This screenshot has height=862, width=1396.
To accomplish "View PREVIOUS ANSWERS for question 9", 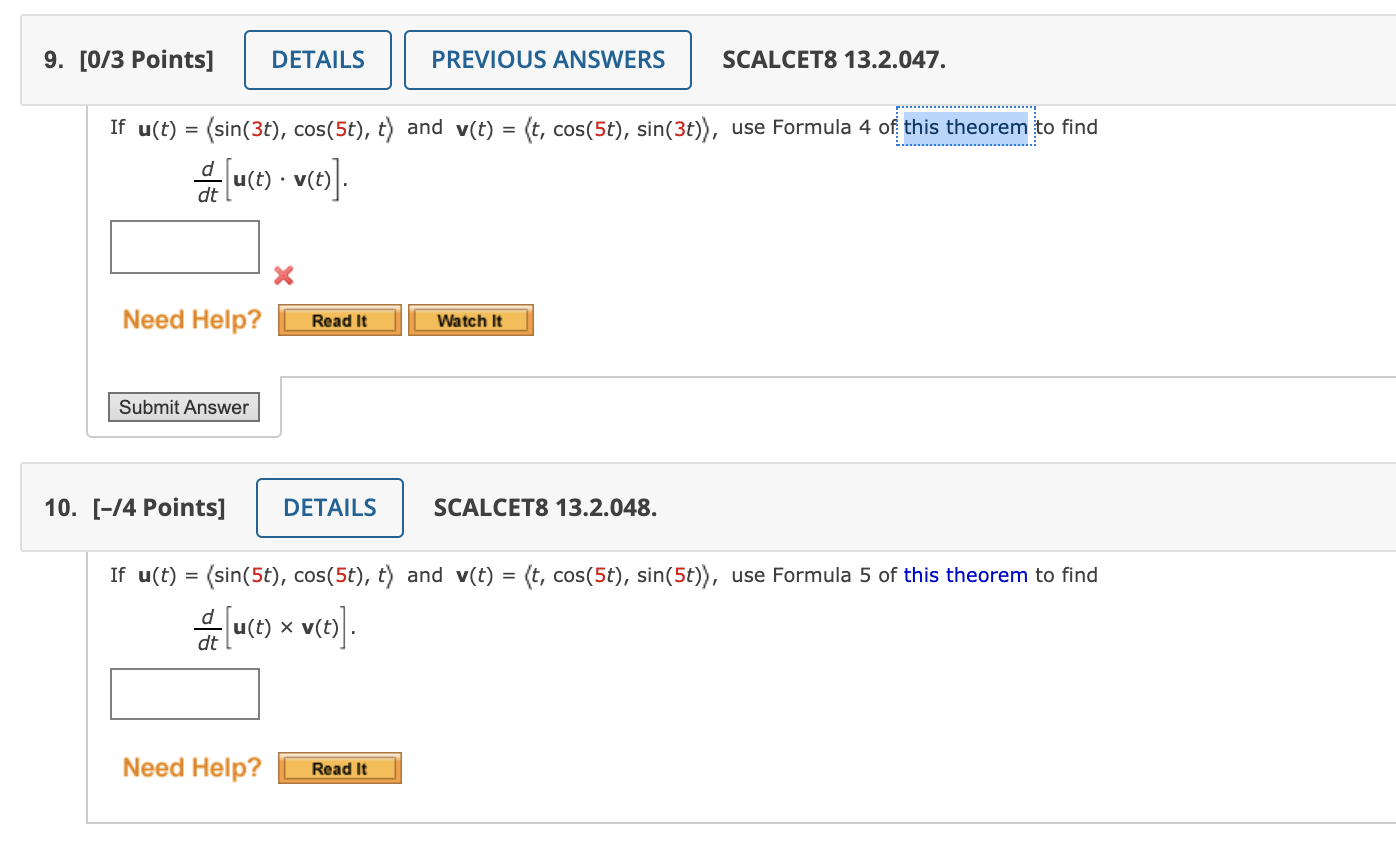I will coord(547,59).
